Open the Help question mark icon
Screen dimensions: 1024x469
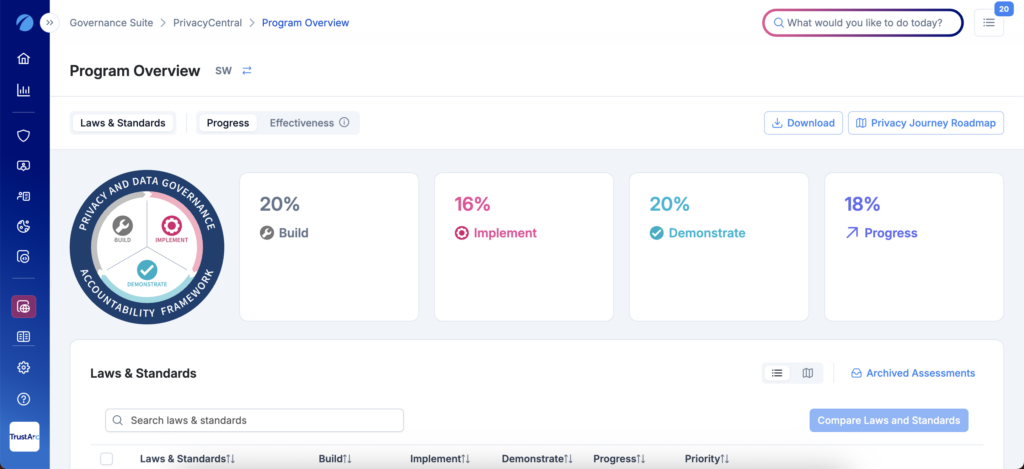click(24, 399)
